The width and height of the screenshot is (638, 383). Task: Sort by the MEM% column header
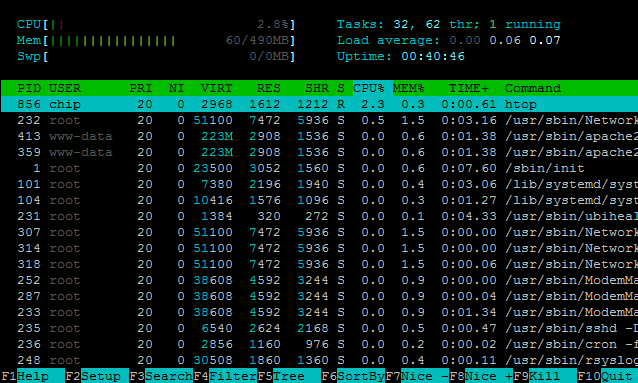[x=409, y=88]
